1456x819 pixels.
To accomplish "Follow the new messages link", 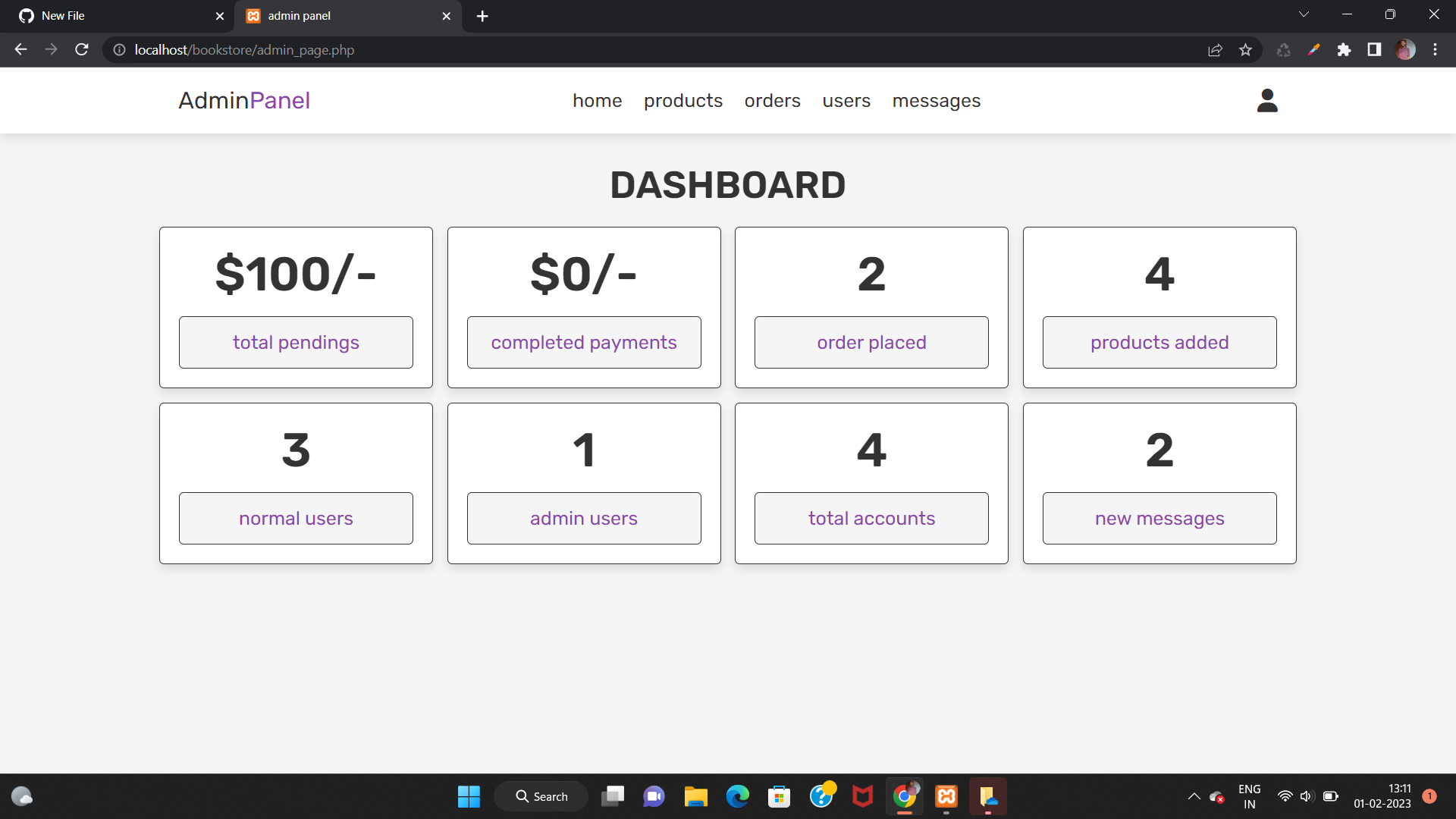I will [1159, 519].
